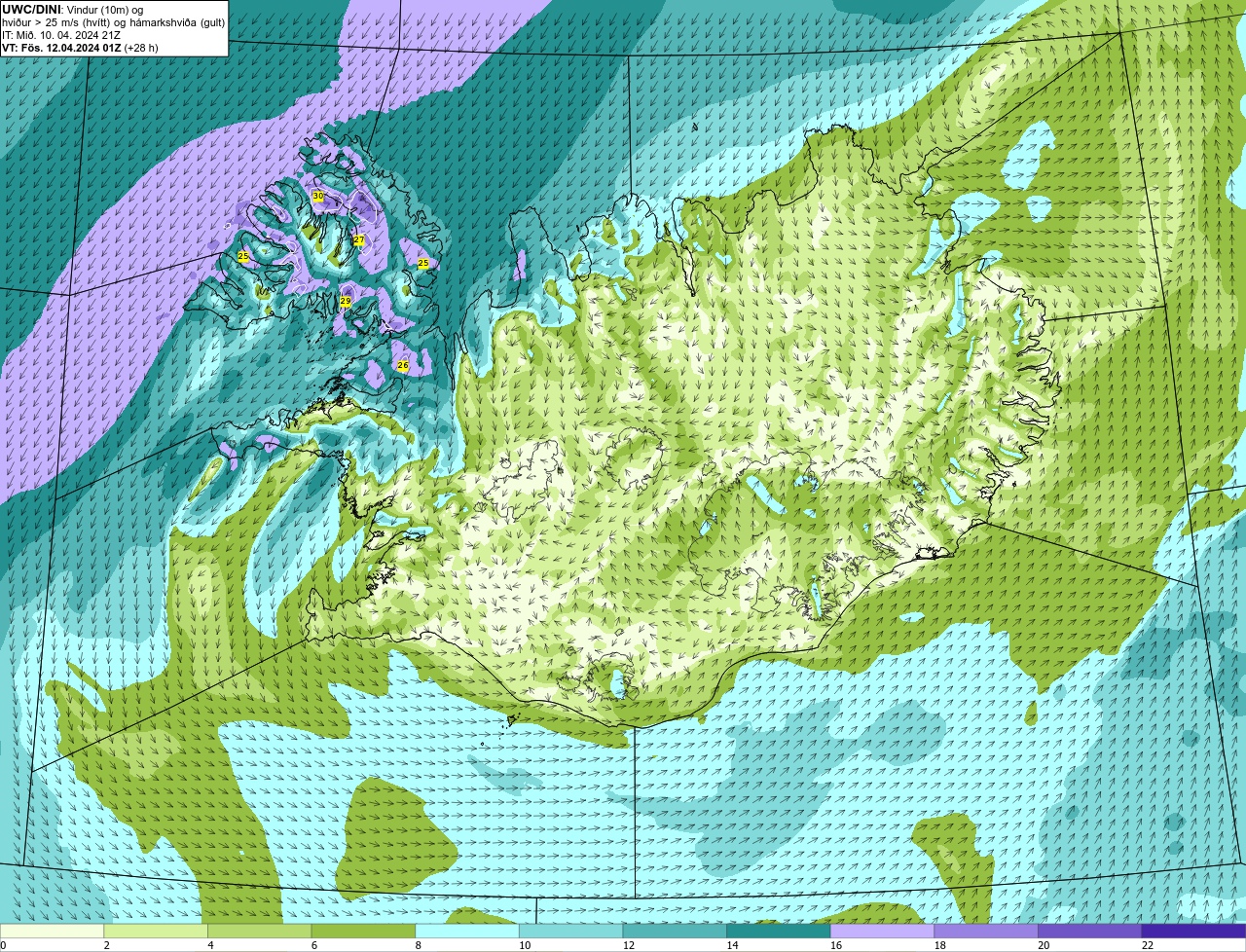Click the legend tick label 20
Image resolution: width=1246 pixels, height=952 pixels.
tap(1044, 945)
